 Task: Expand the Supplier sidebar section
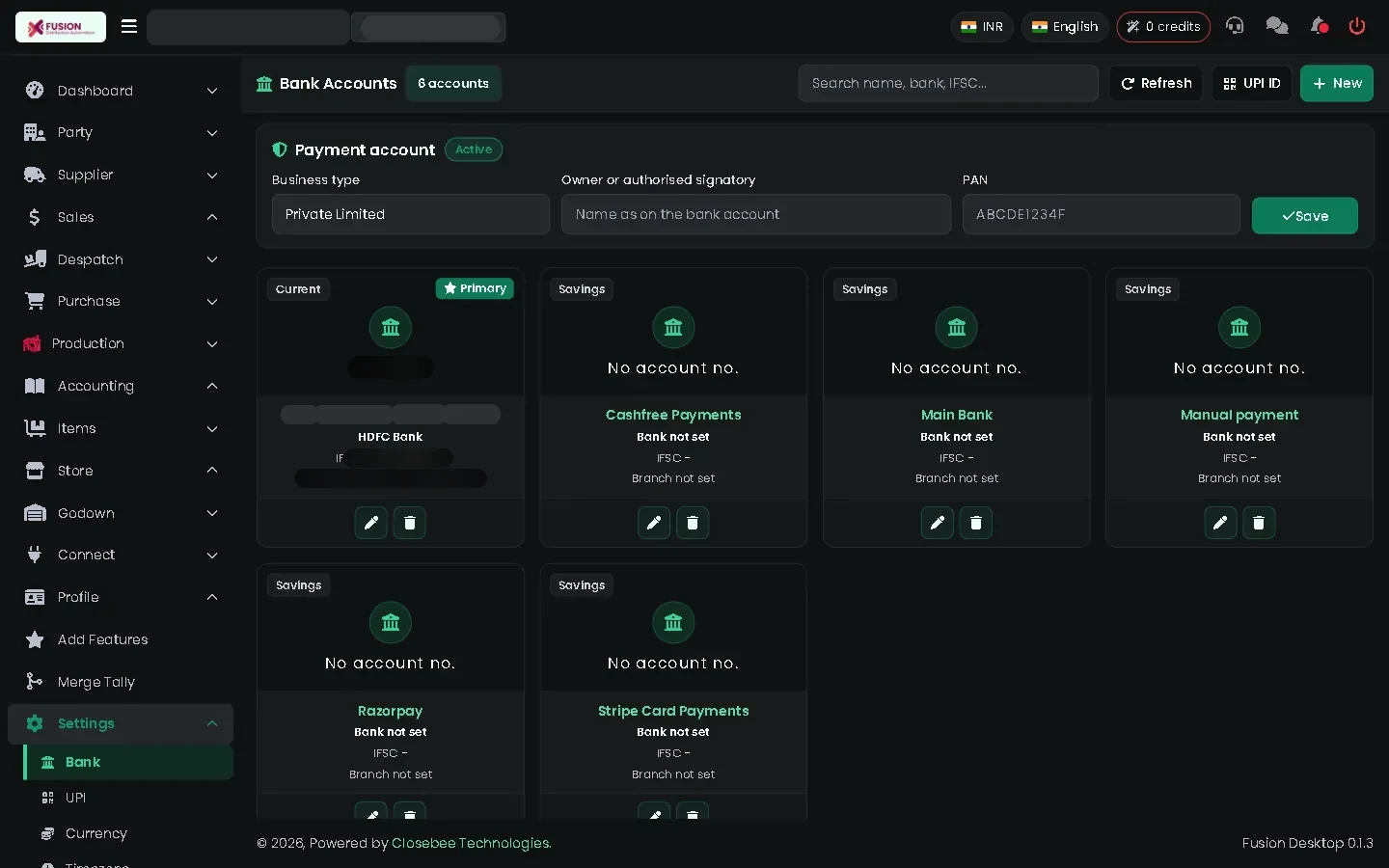pyautogui.click(x=121, y=175)
